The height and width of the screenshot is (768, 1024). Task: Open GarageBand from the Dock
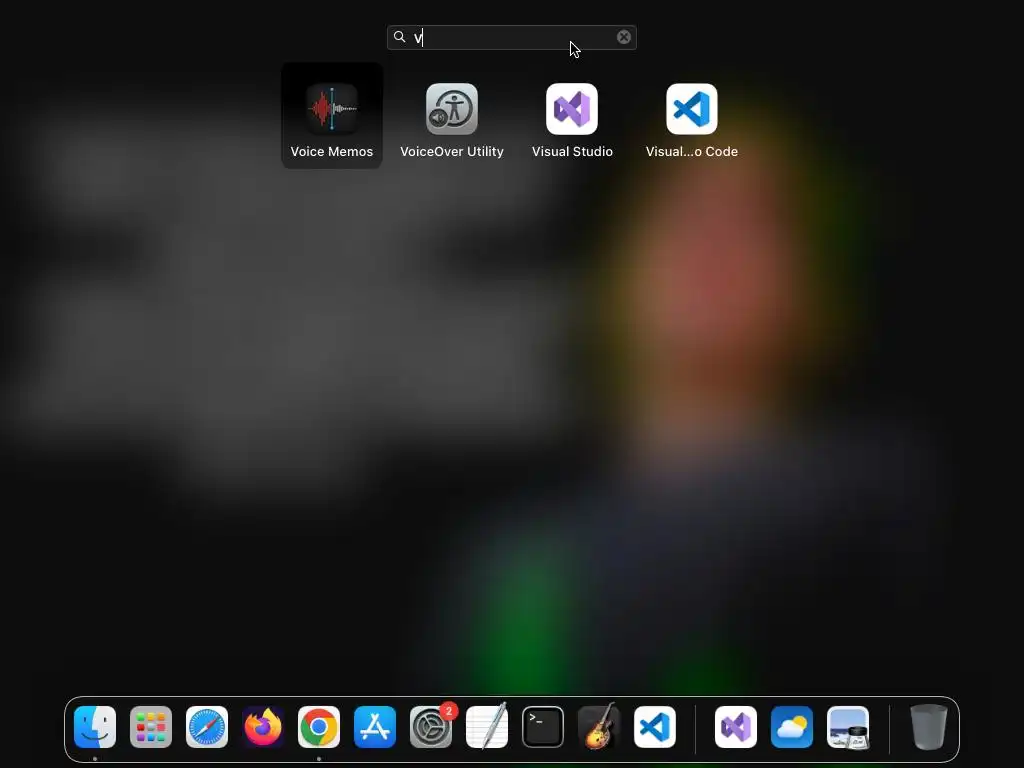point(599,727)
